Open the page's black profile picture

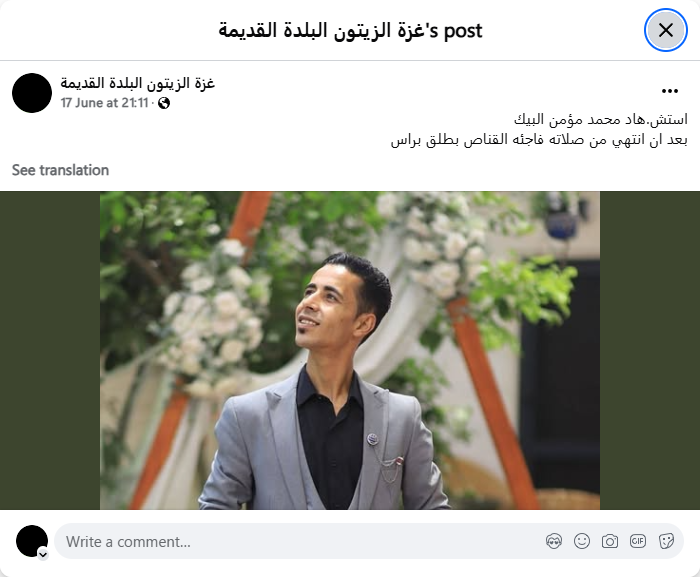click(x=32, y=93)
